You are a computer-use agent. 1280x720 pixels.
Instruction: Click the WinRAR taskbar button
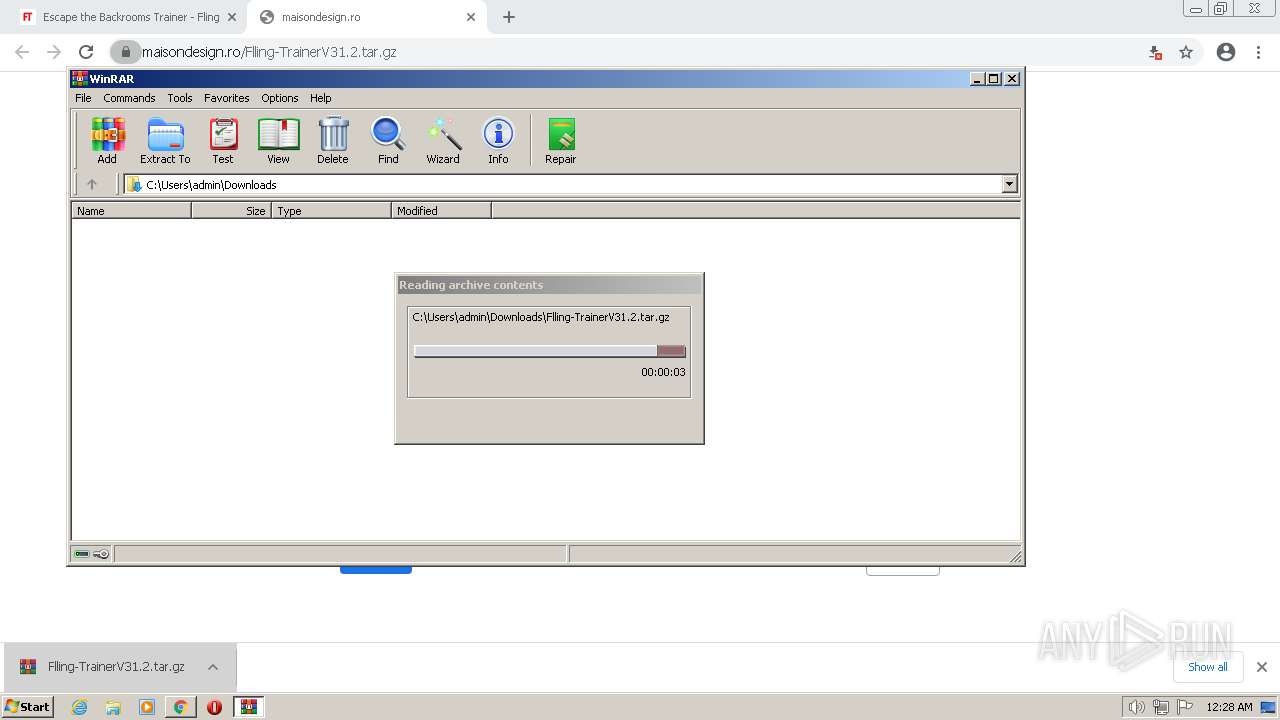tap(249, 707)
